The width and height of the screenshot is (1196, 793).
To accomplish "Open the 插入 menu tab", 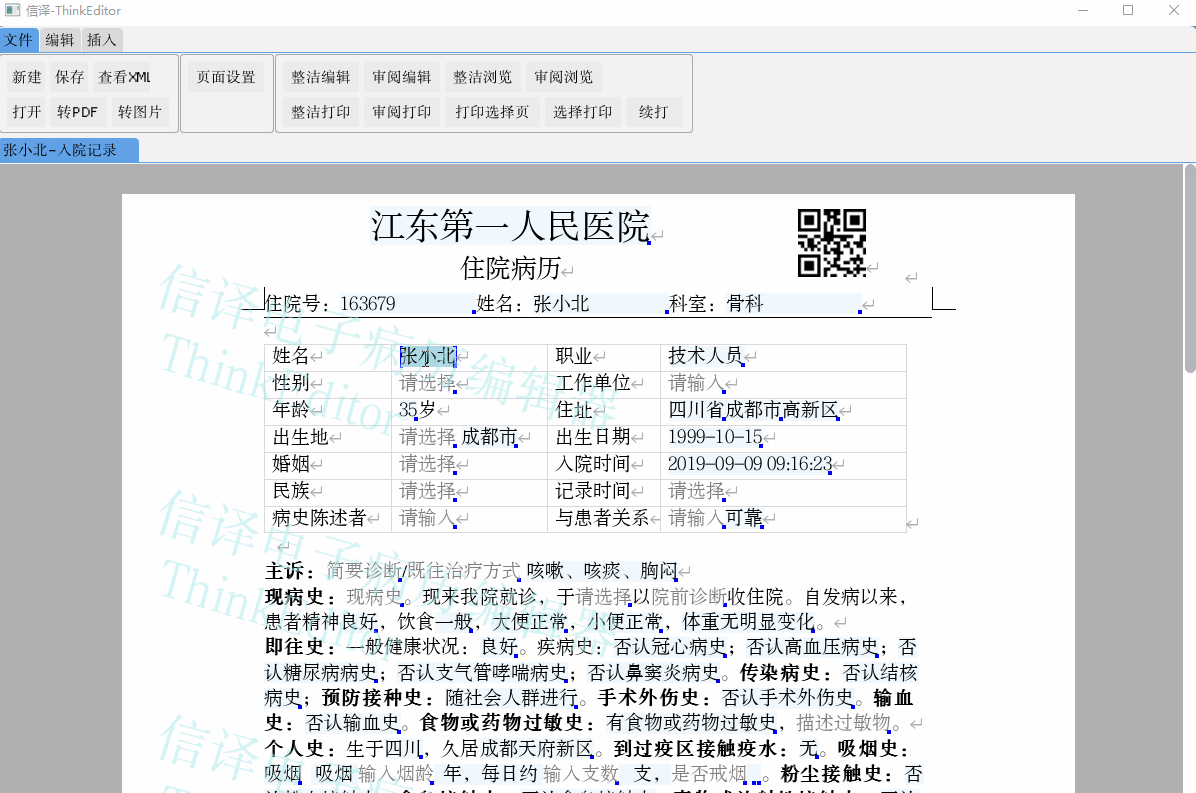I will tap(101, 40).
